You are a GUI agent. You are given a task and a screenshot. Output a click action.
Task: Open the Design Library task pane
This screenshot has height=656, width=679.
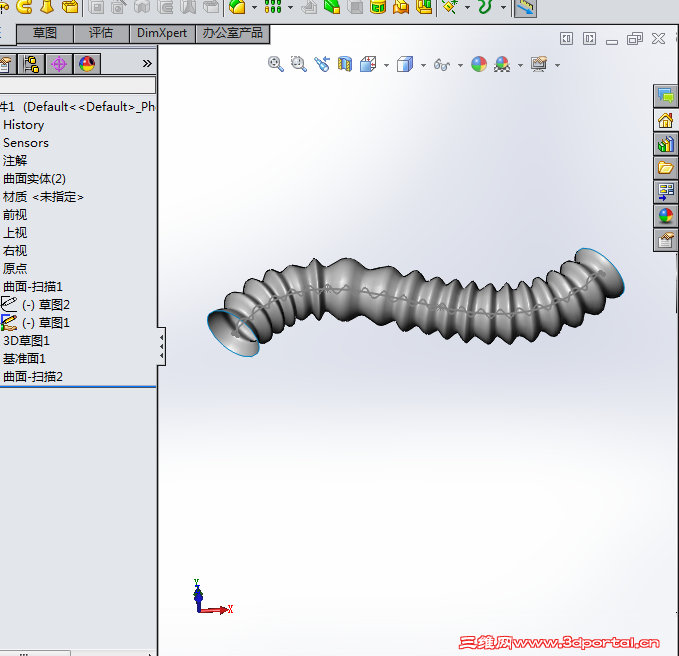666,144
